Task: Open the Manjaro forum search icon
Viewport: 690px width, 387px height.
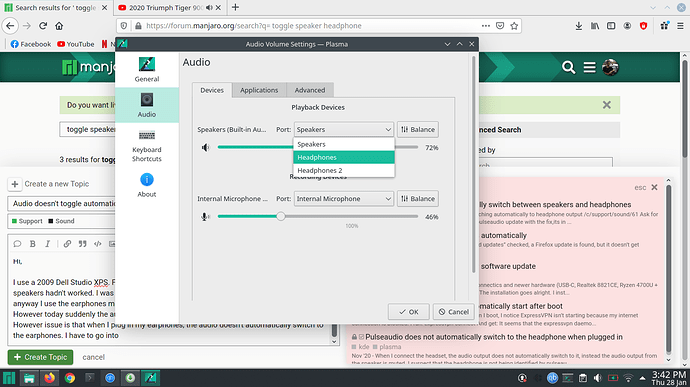Action: coord(569,67)
